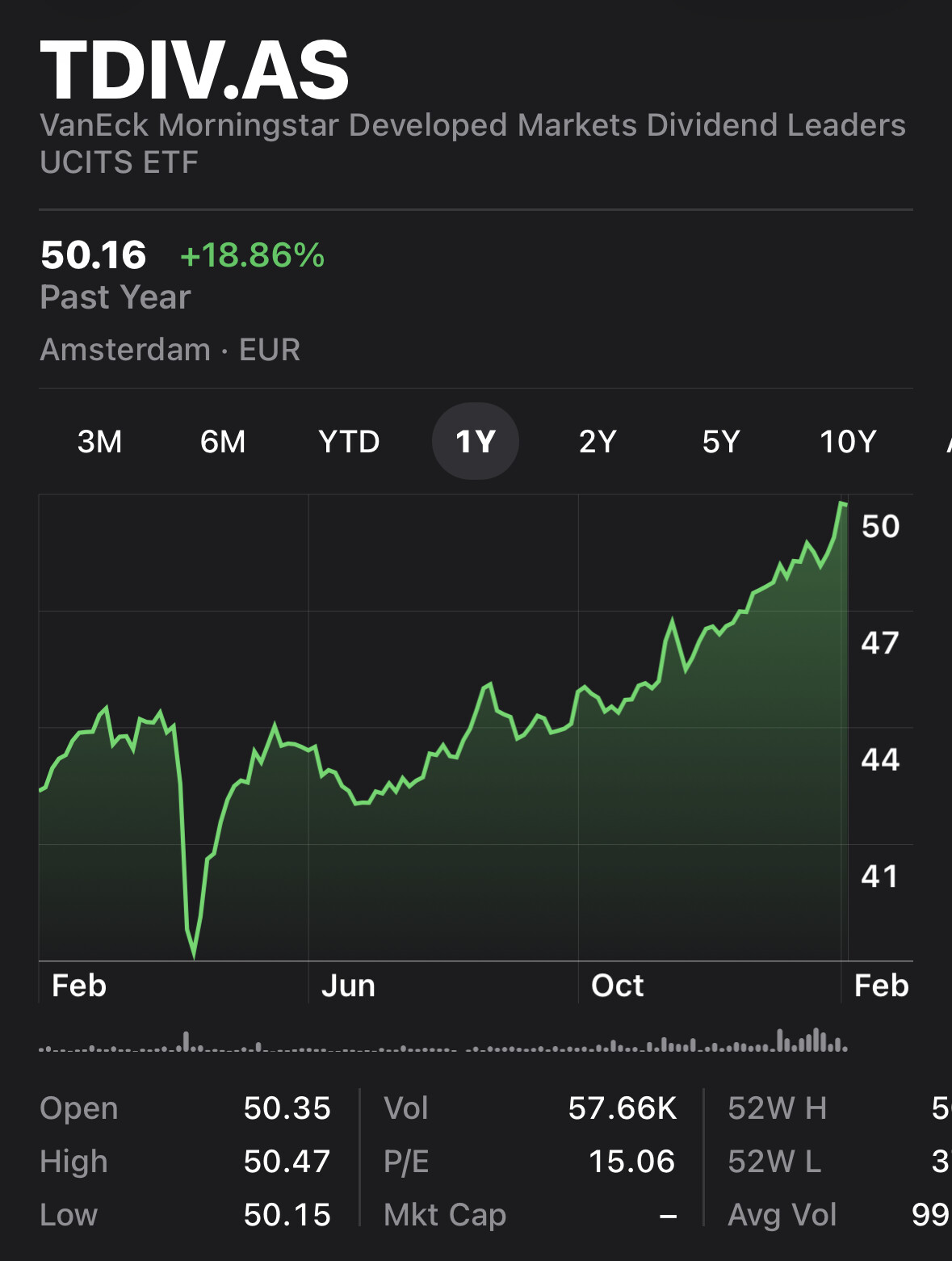The image size is (952, 1261).
Task: Tap the Amsterdam · EUR exchange label
Action: click(x=170, y=350)
